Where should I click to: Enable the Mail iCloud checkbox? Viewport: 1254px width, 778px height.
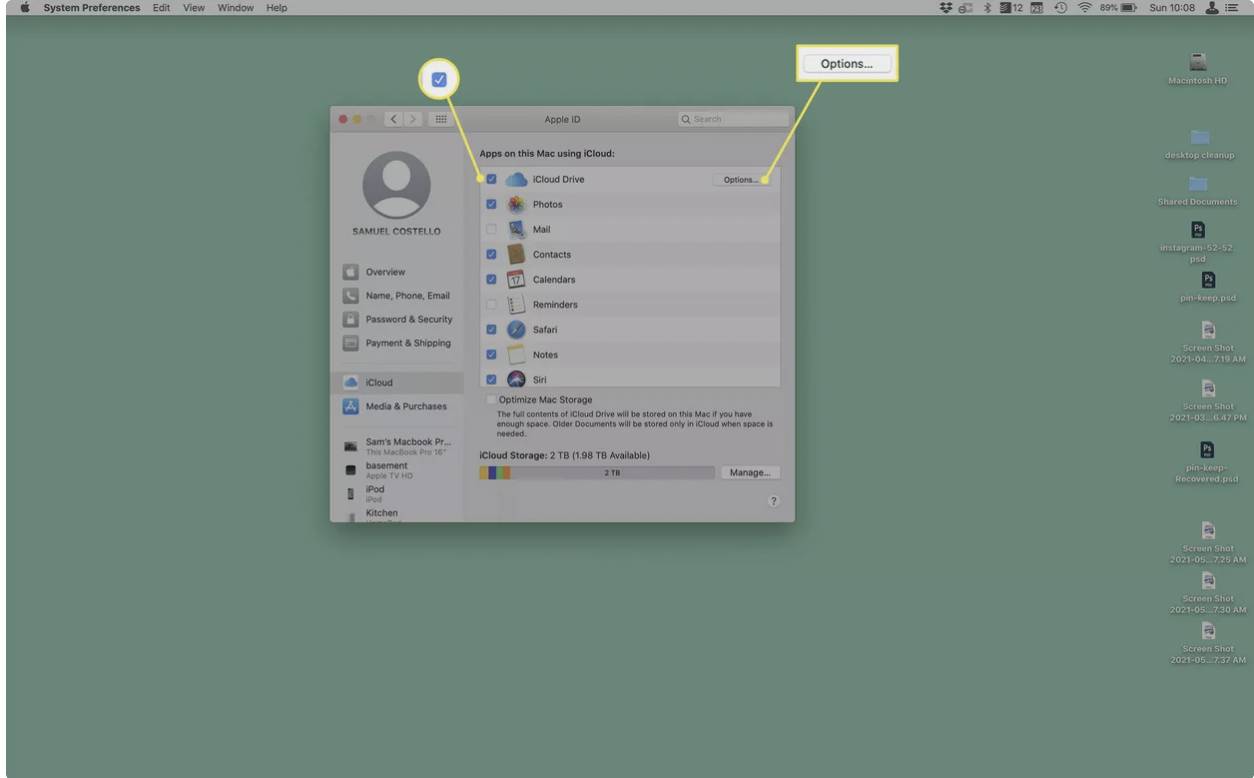click(x=491, y=228)
